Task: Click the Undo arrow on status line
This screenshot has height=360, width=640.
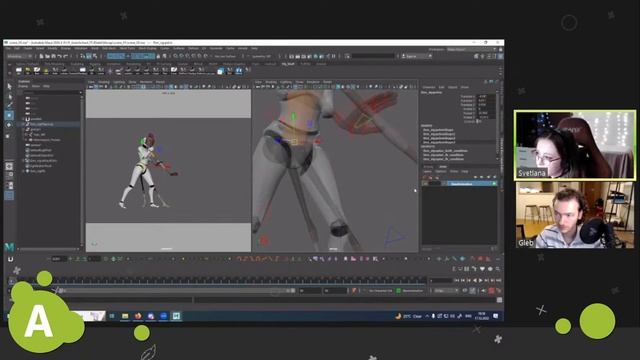Action: coord(60,56)
